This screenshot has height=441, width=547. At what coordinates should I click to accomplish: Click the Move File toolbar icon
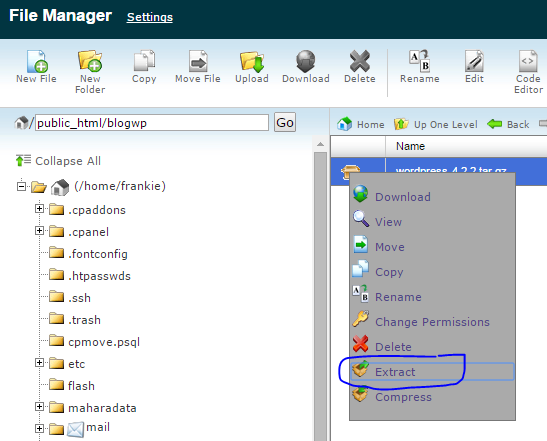click(x=198, y=61)
